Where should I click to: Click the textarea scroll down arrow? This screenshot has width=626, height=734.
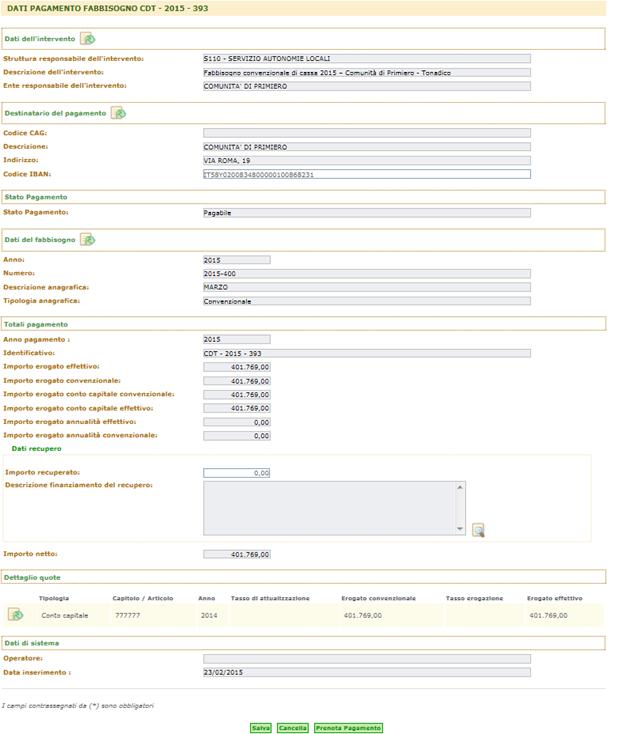click(x=460, y=529)
